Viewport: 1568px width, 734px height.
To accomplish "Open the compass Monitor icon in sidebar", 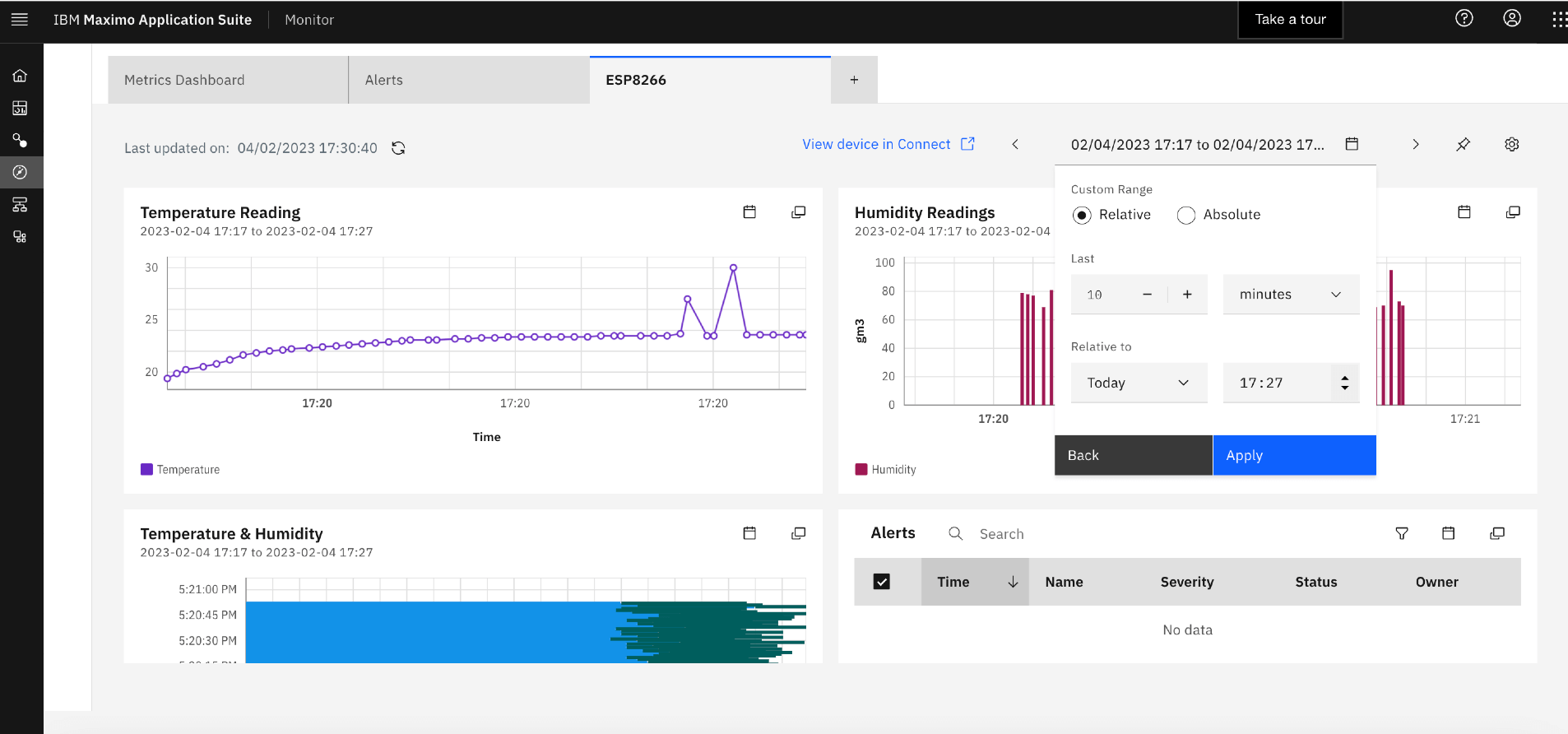I will [21, 172].
